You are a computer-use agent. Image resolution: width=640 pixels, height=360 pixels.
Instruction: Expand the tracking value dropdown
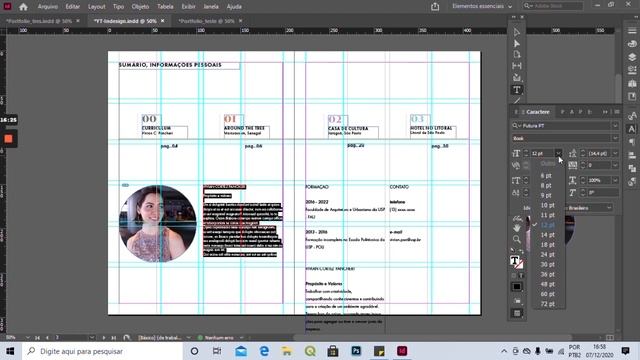coord(615,165)
